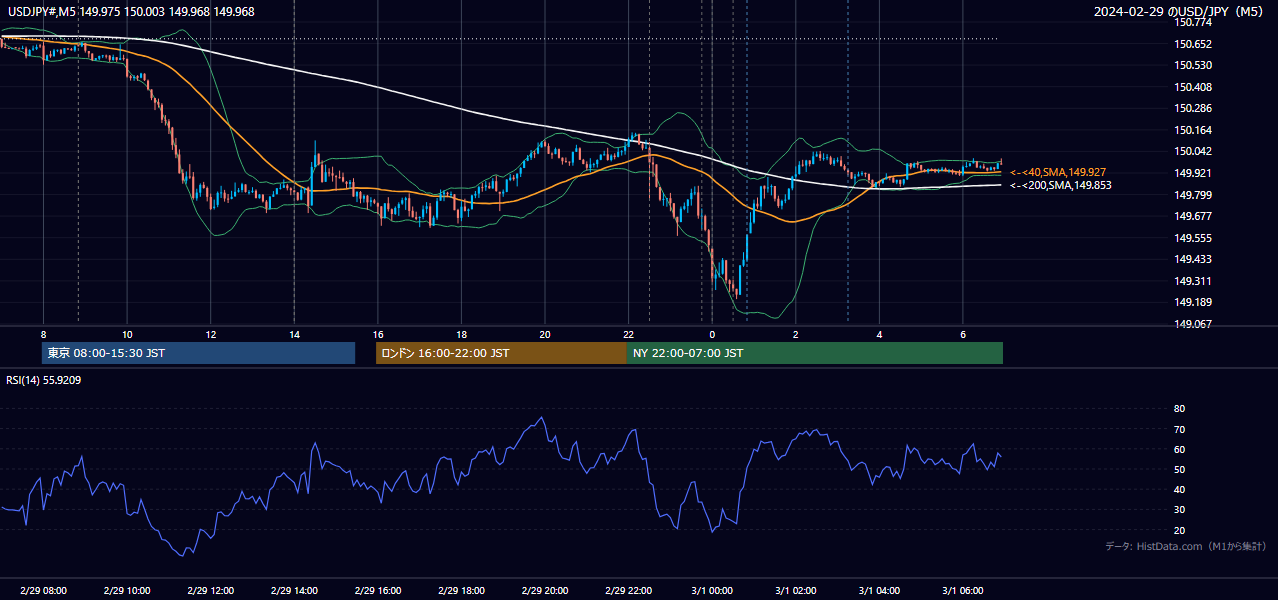Click the bottom time label 2/29 18:00

tap(461, 590)
